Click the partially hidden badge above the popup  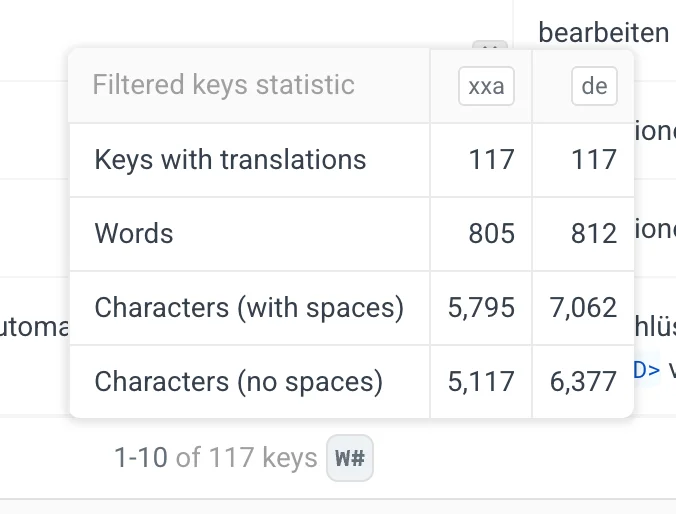click(x=489, y=46)
